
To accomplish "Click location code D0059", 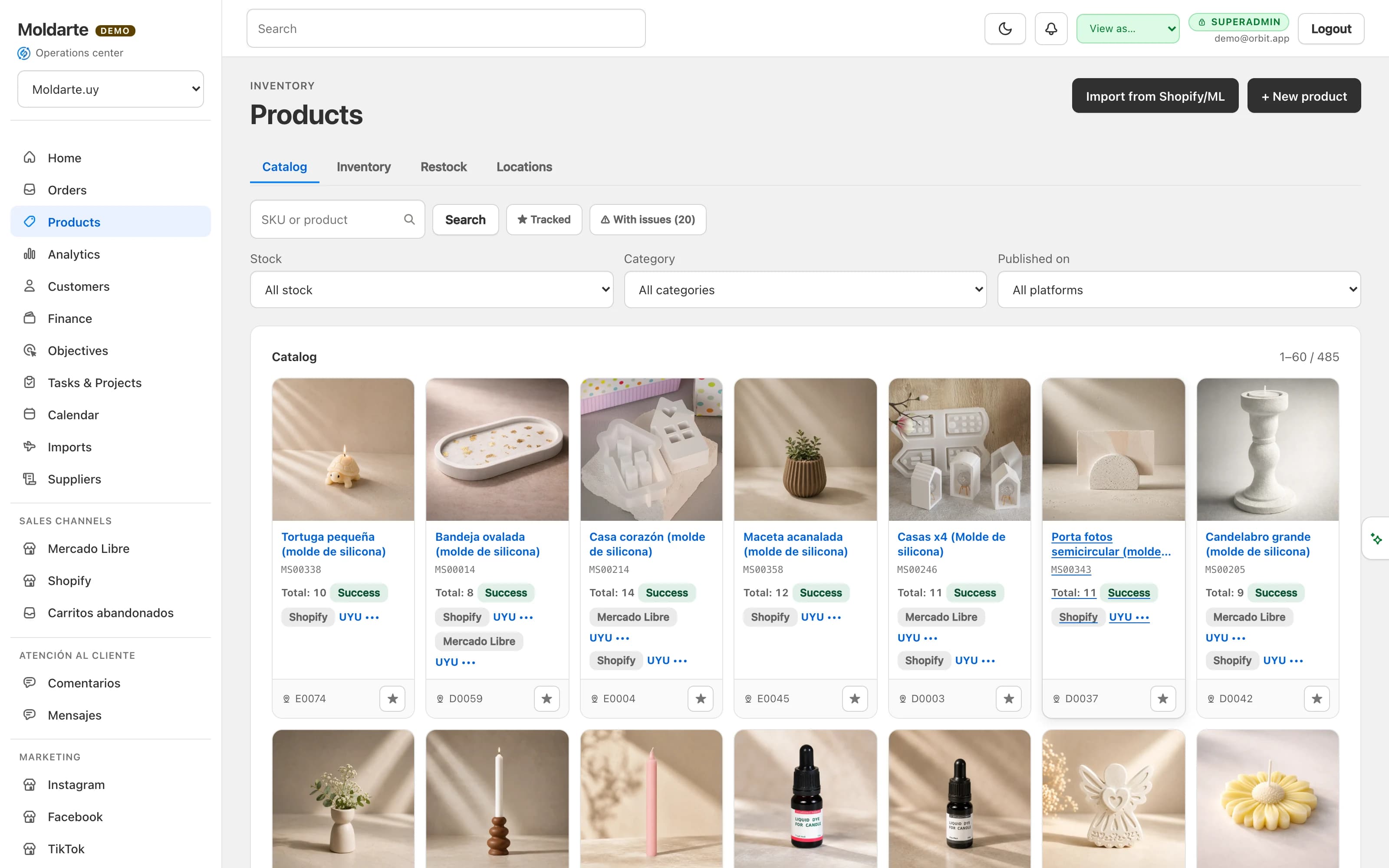I will (465, 699).
